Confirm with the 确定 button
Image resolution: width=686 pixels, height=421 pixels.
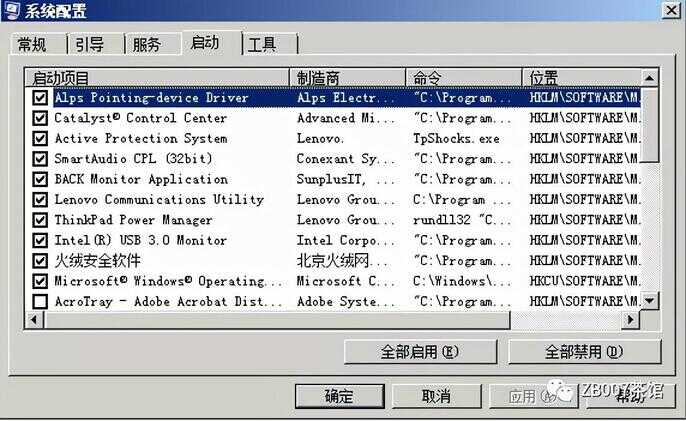(x=340, y=396)
